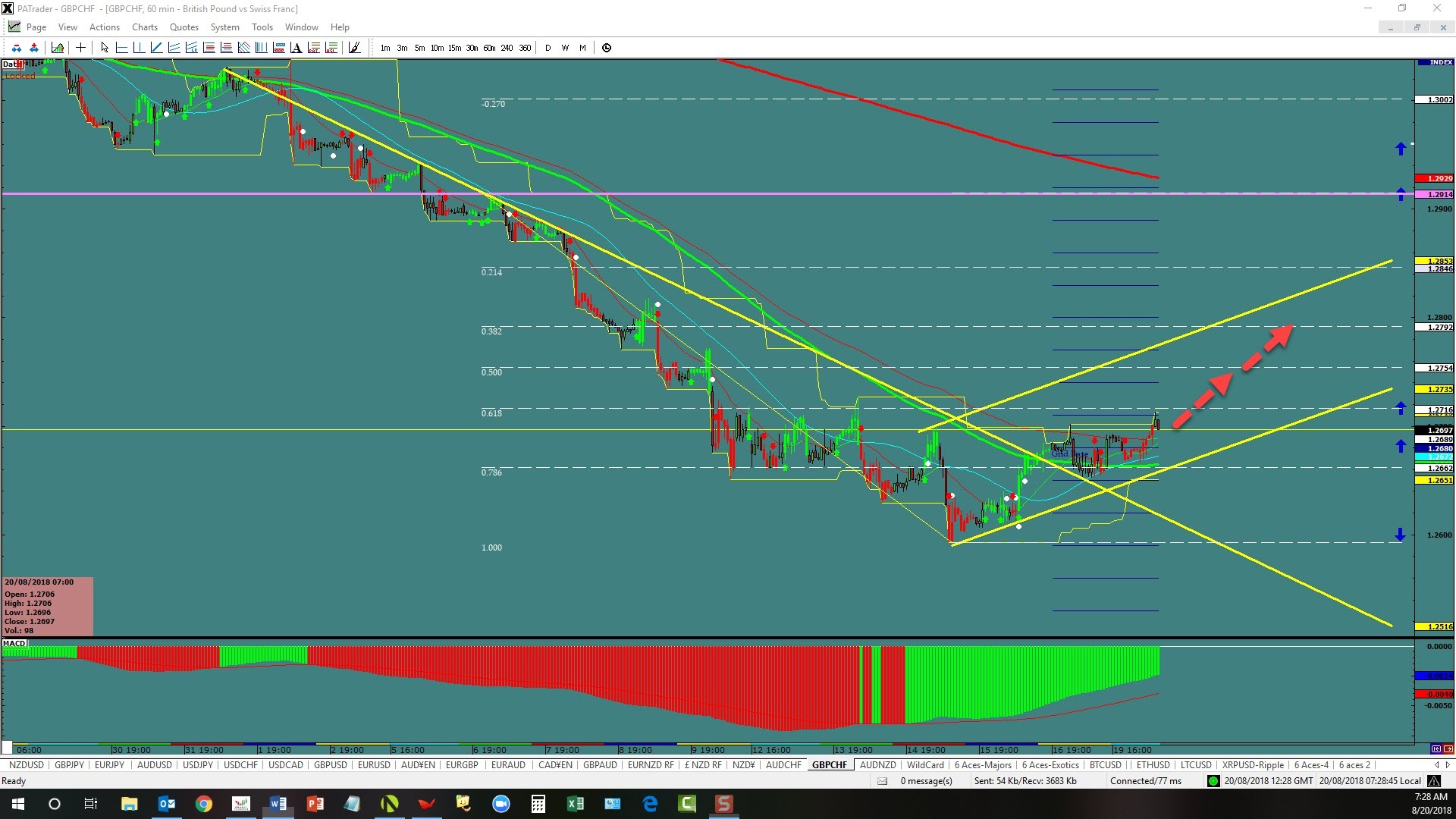
Task: Switch chart to monthly M timeframe
Action: pos(582,48)
